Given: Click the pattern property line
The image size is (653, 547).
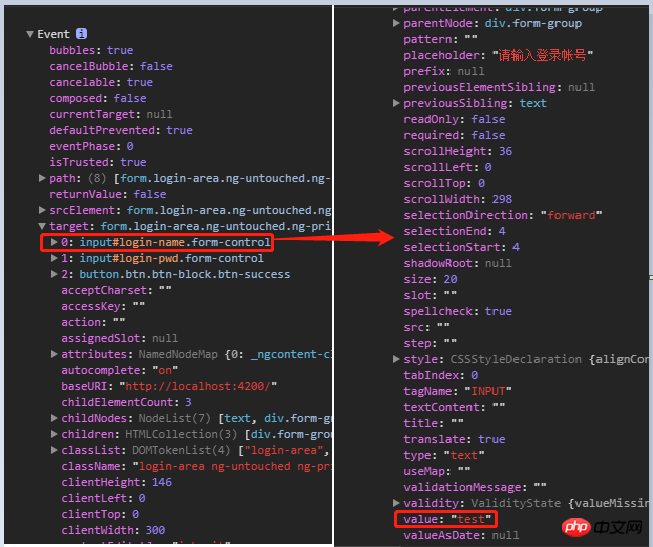Looking at the screenshot, I should click(x=440, y=39).
